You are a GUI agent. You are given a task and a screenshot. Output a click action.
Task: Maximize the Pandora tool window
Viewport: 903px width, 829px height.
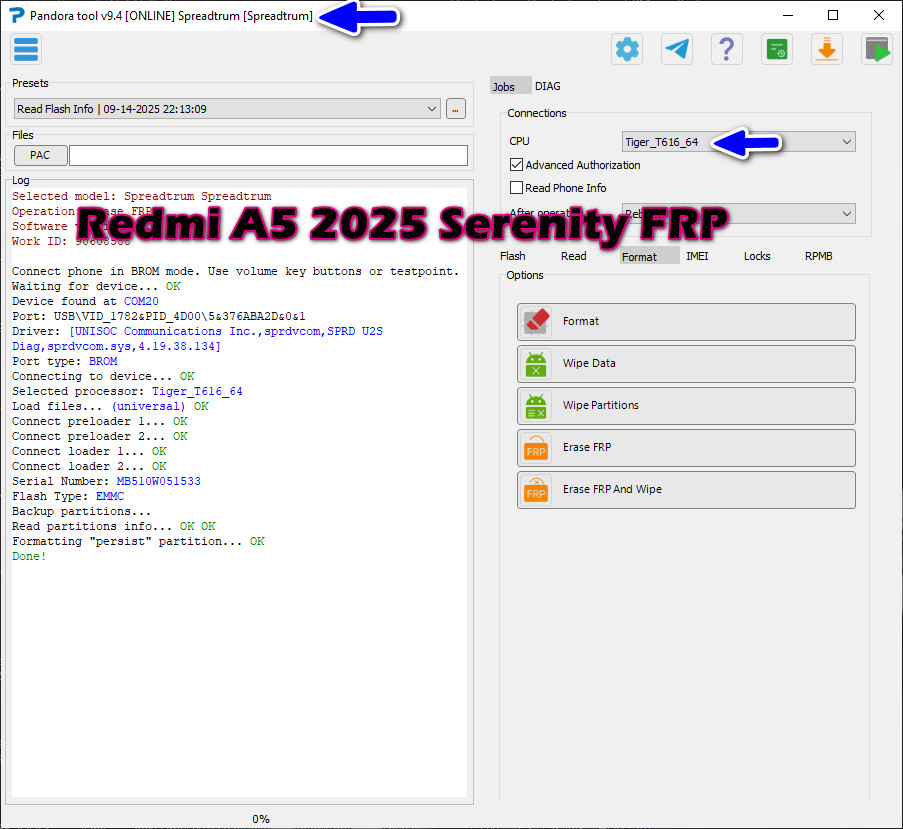tap(833, 16)
